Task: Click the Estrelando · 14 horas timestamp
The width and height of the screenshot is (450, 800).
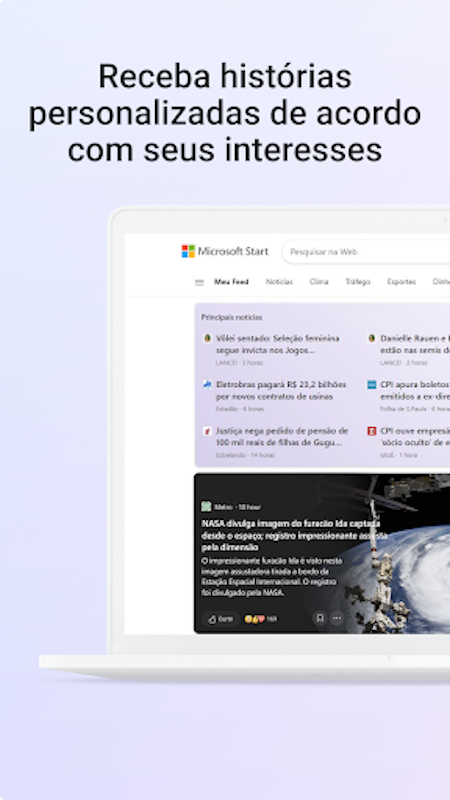Action: [245, 455]
